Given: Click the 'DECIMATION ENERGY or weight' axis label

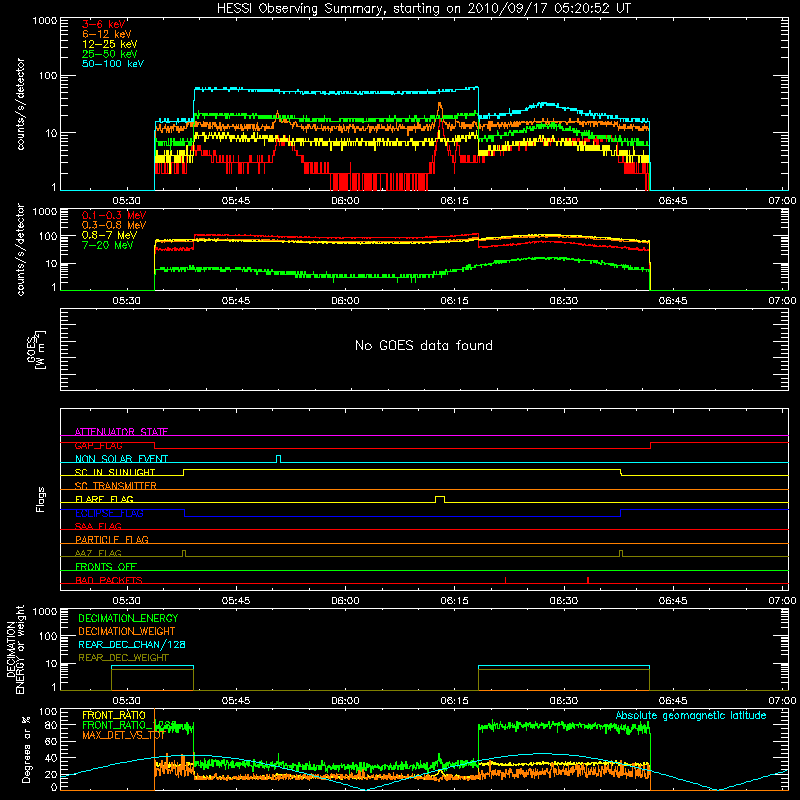Looking at the screenshot, I should (x=15, y=649).
